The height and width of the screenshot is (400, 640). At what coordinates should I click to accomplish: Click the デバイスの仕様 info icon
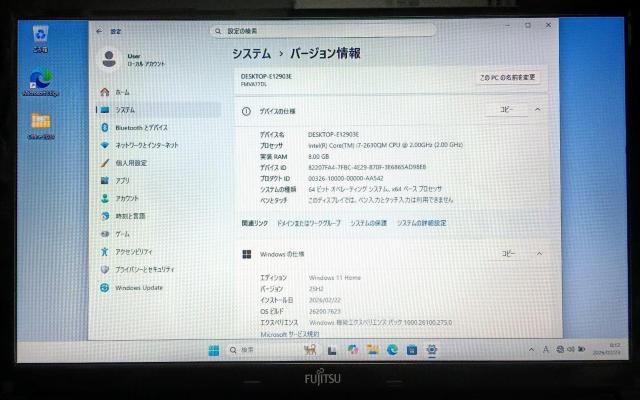point(246,111)
